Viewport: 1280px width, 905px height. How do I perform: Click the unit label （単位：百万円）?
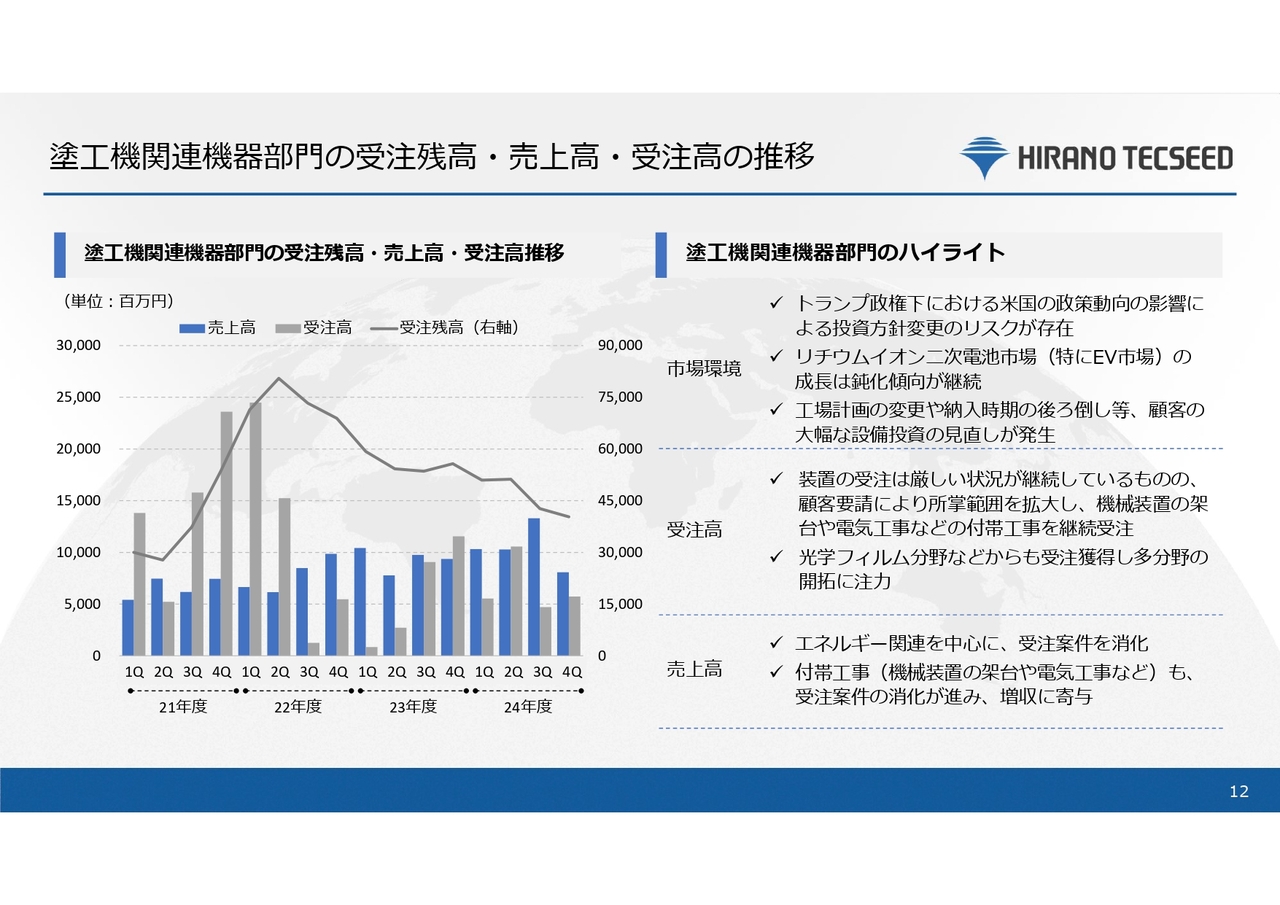tap(117, 300)
